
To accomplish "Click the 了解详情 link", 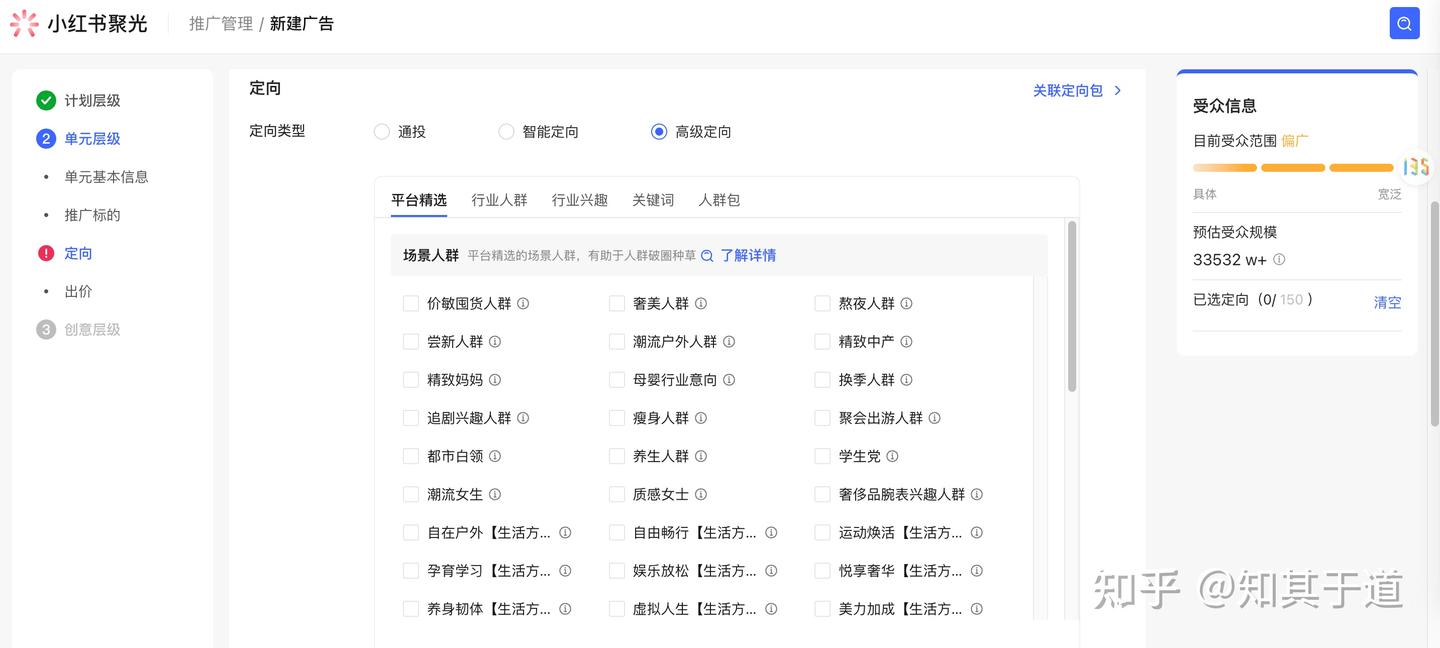I will pos(748,255).
